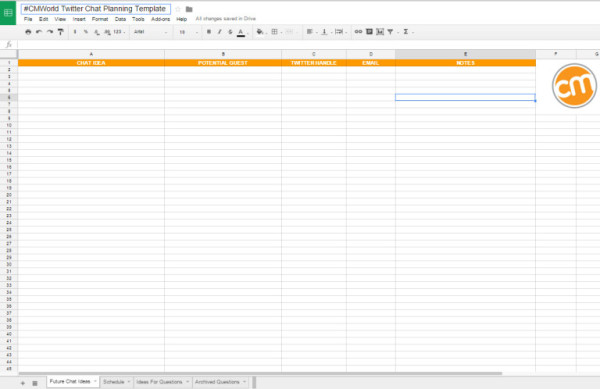600x389 pixels.
Task: Select the POTENTIAL GUEST header cell
Action: pos(223,63)
